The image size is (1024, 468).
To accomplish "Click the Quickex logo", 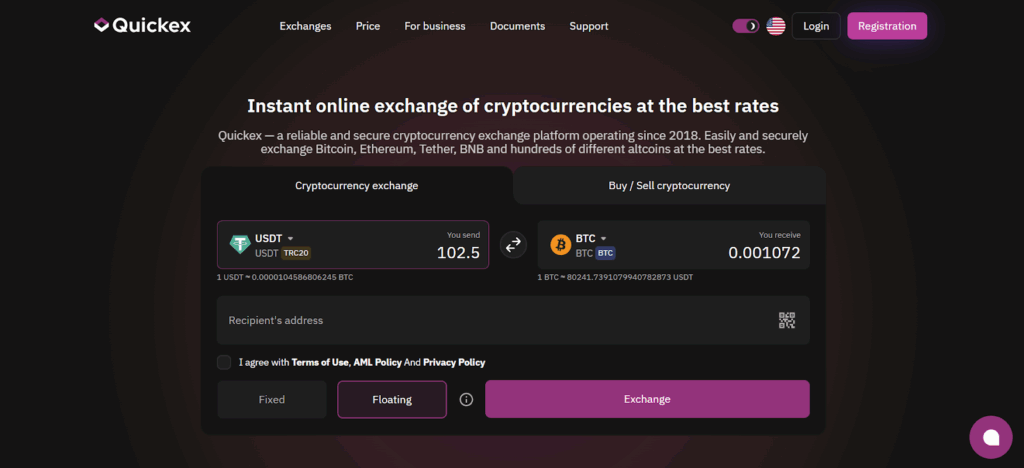I will coord(142,26).
